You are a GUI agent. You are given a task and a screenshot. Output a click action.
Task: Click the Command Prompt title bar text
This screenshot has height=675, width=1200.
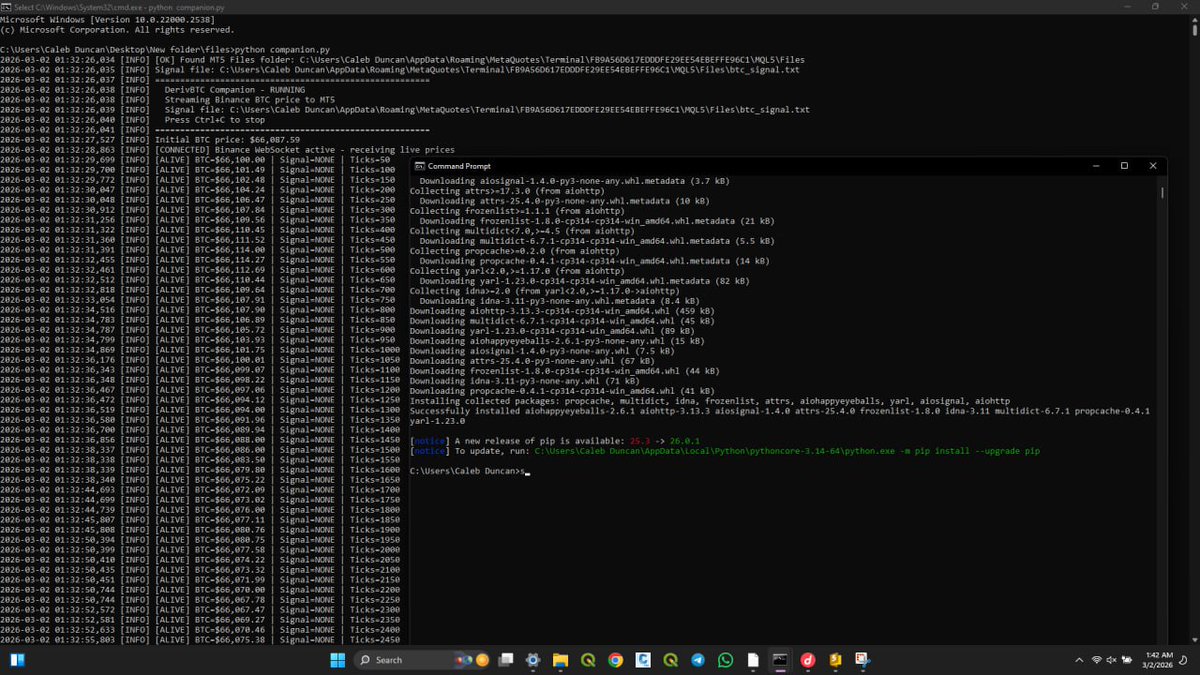459,165
